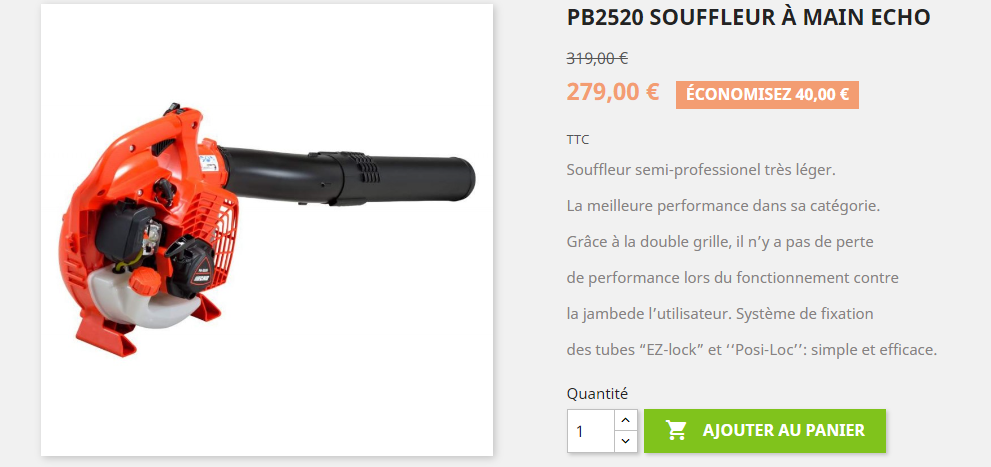
Task: Click the Quantité label
Action: (597, 394)
